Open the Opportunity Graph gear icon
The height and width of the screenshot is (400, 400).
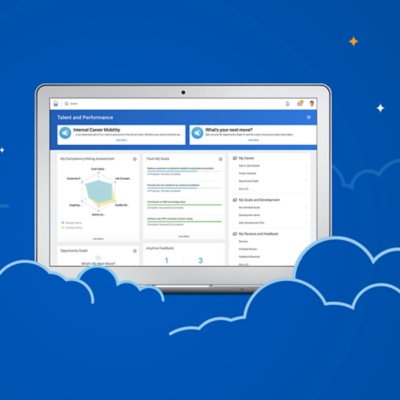point(135,251)
